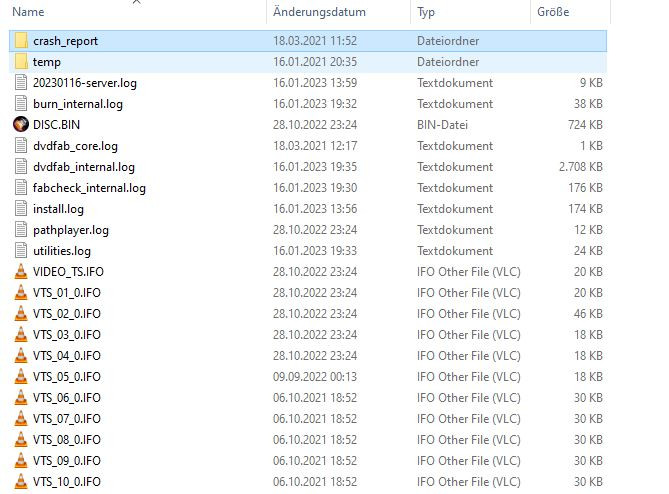
Task: Click the VLC cone icon of VIDEO_TS.IFO
Action: (21, 272)
